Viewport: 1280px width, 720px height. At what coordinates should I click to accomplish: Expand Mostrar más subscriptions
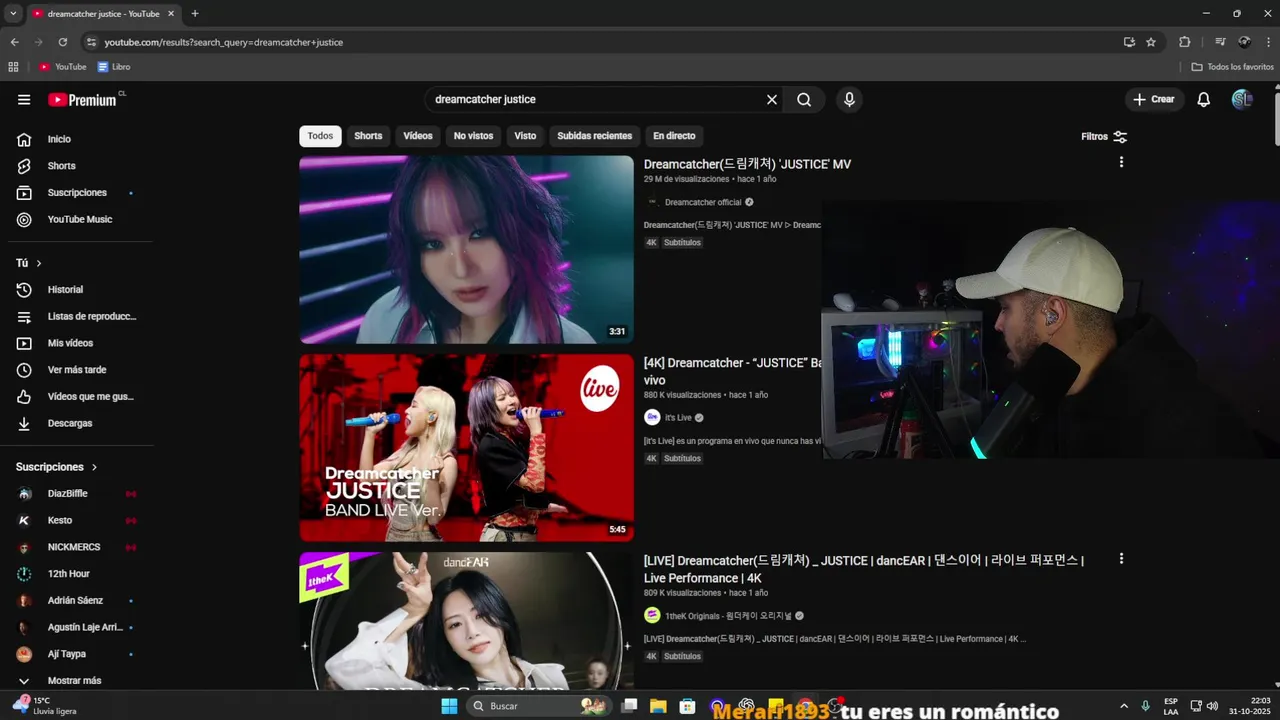78,680
